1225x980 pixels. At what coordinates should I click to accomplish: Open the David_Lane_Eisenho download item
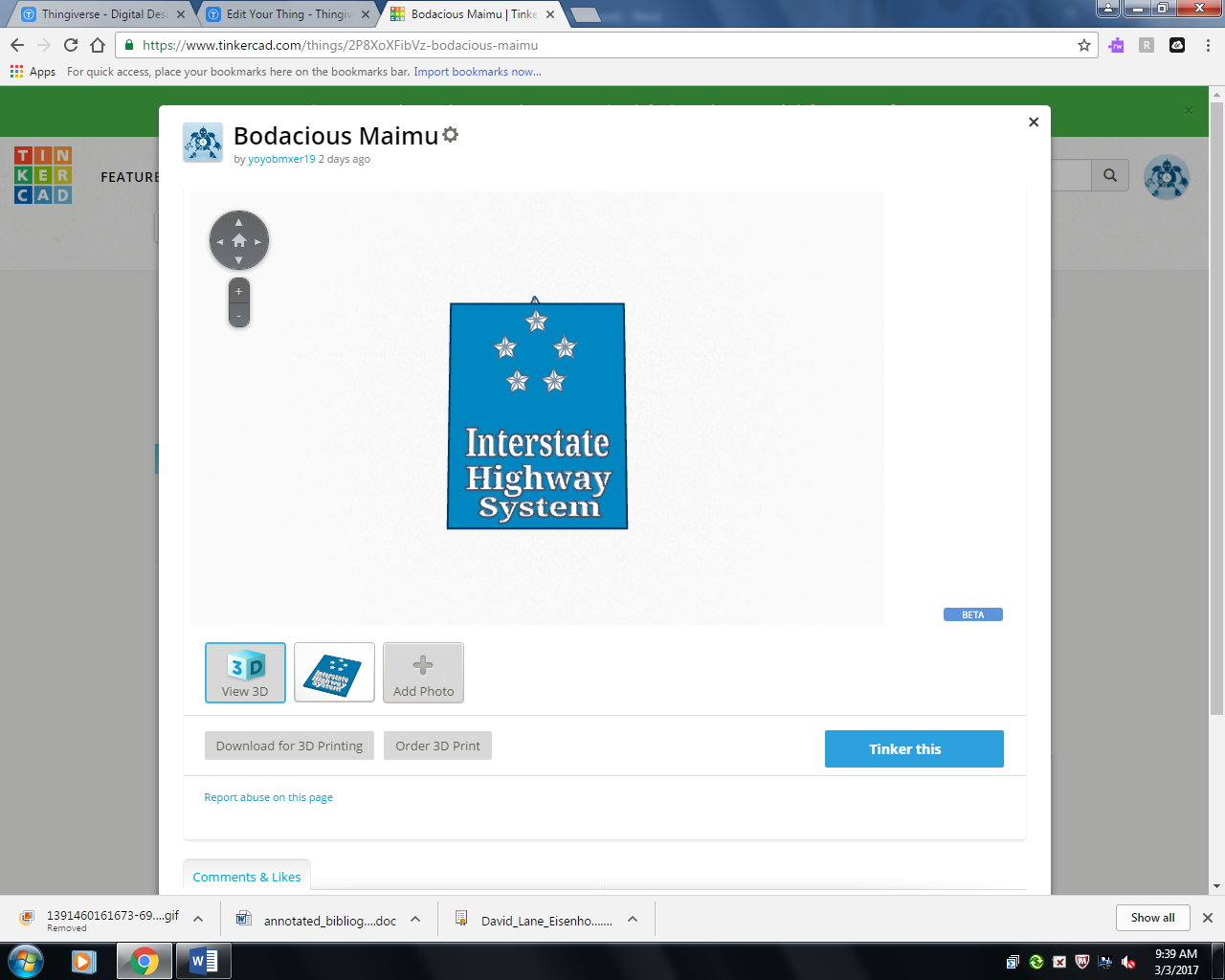[534, 920]
